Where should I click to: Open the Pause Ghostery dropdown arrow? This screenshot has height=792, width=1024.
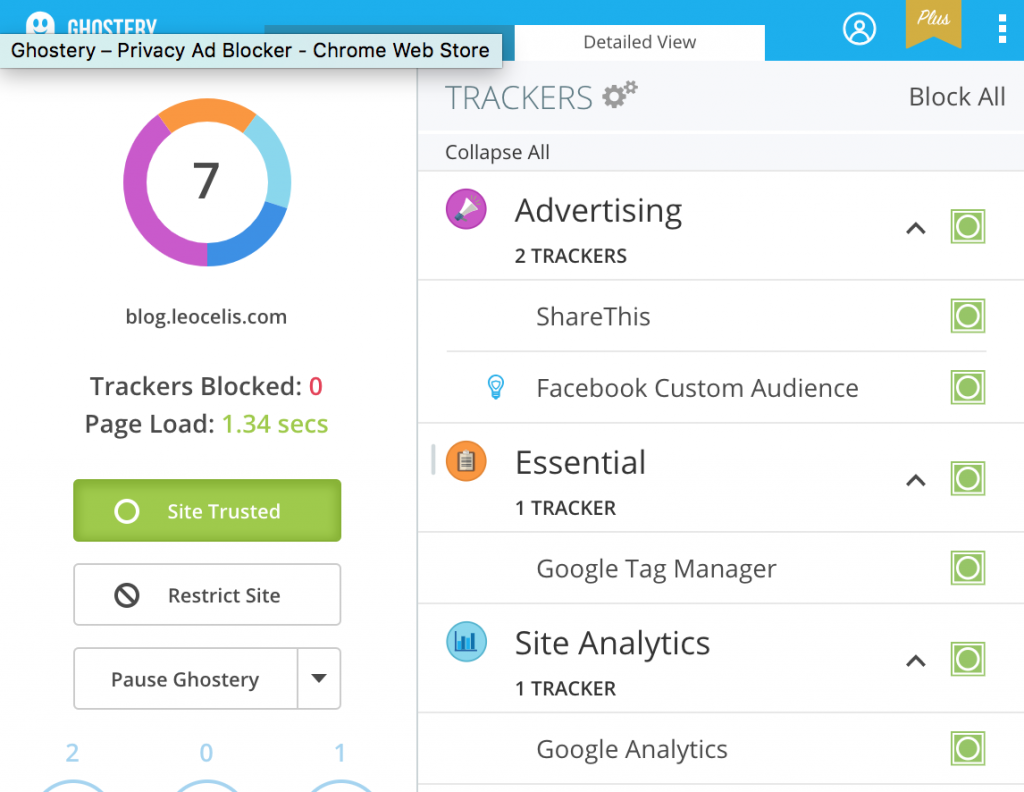319,678
